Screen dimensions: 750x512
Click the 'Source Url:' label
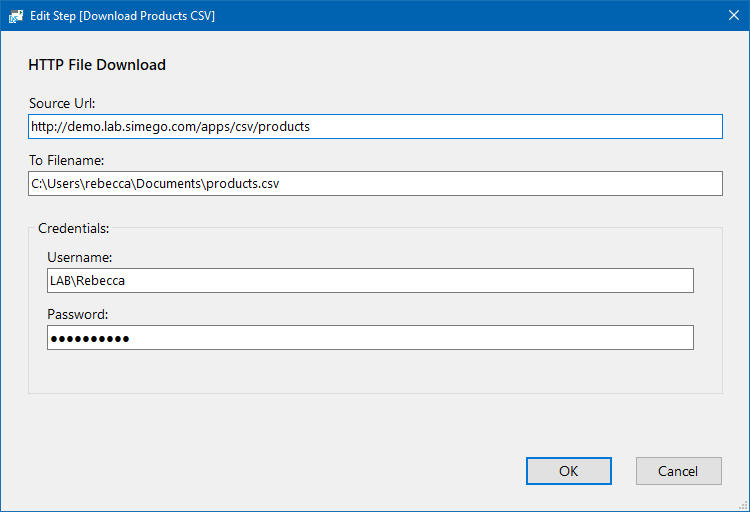point(62,103)
